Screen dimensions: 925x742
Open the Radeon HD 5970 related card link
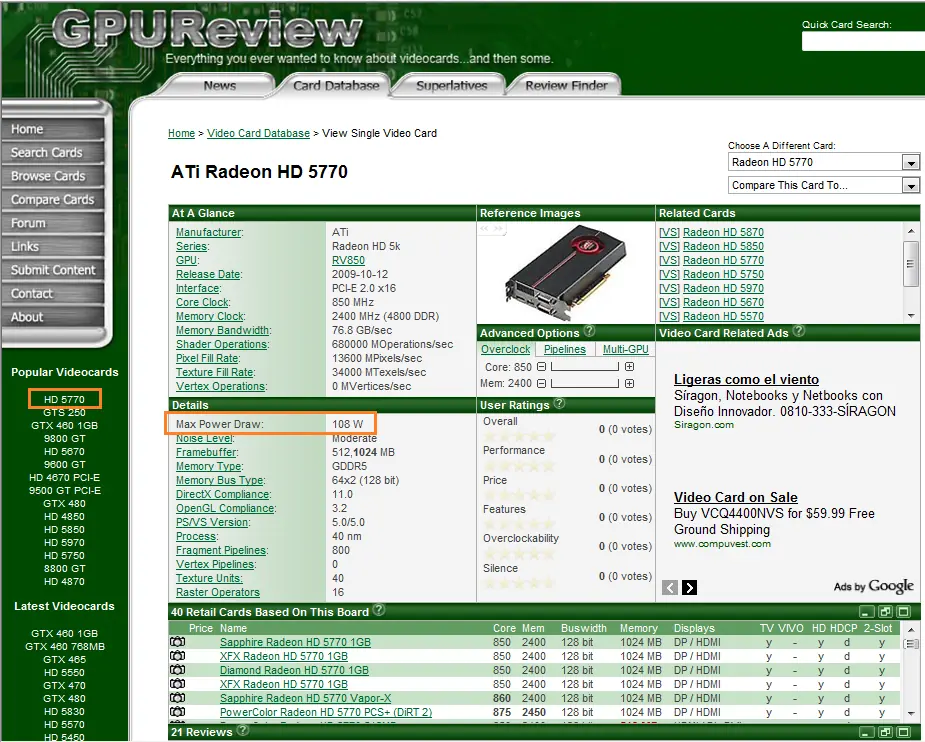[723, 288]
